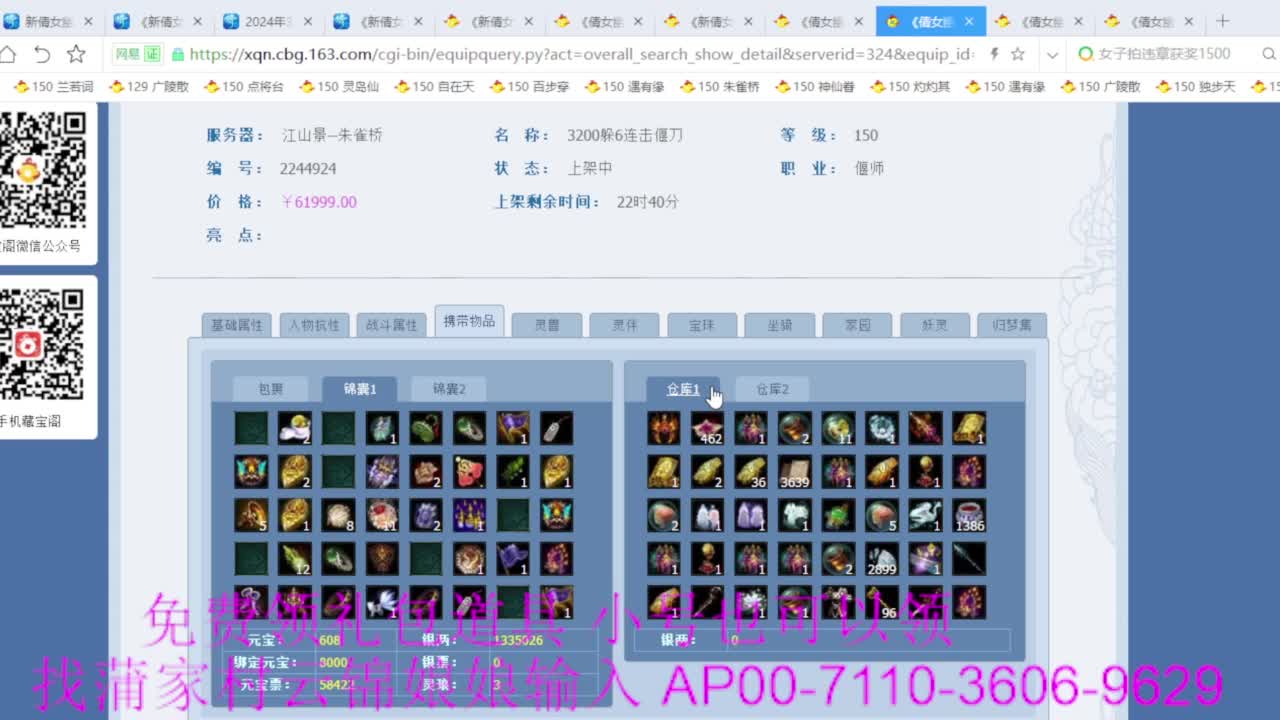
Task: Open the 人物抗性 tab
Action: [314, 325]
